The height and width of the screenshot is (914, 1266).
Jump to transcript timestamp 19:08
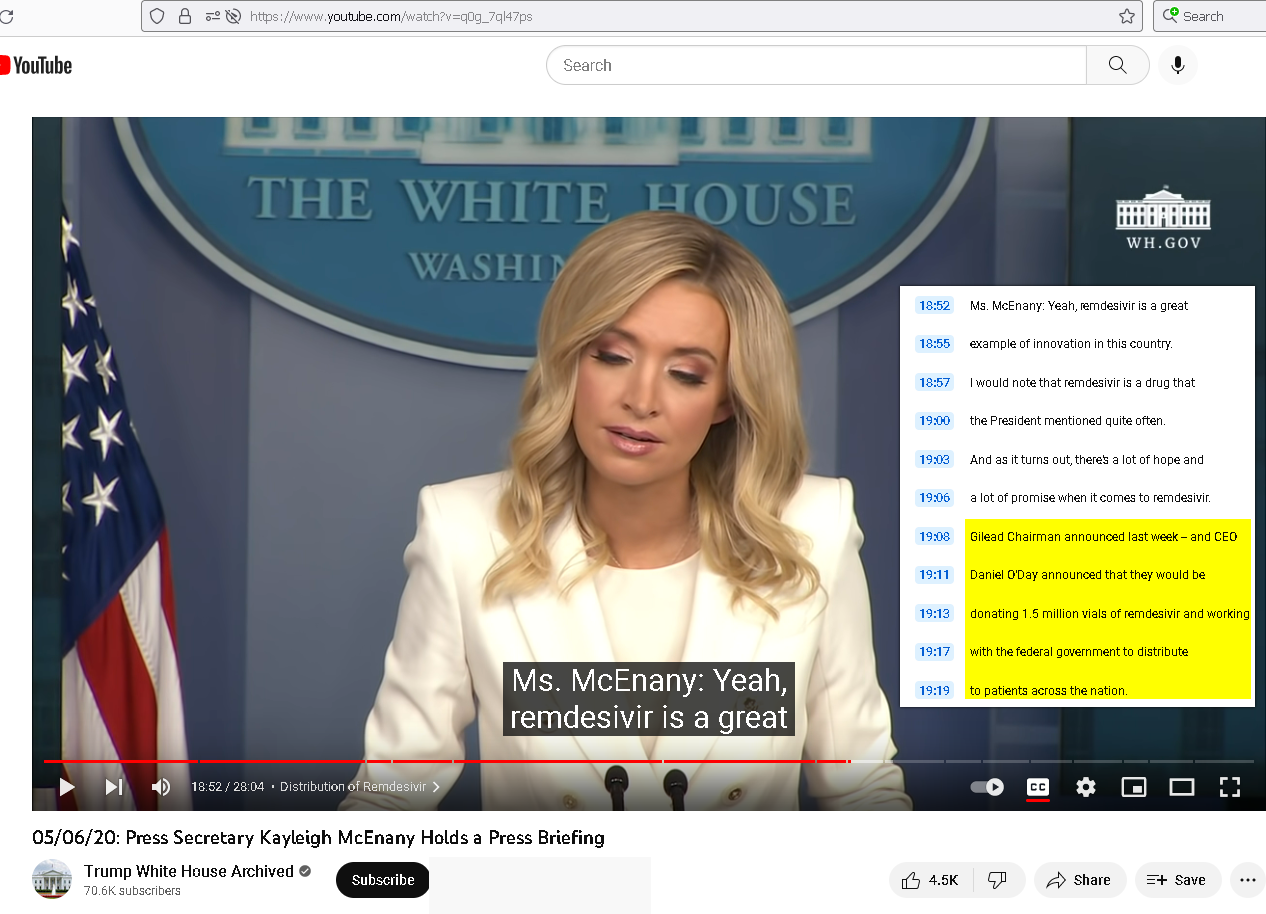[934, 536]
